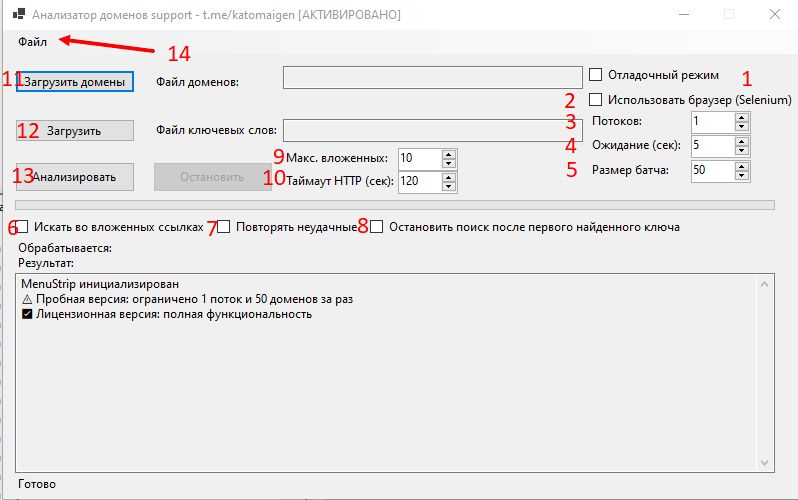This screenshot has width=798, height=500.
Task: Increase Размер батча with up arrow
Action: pos(741,165)
